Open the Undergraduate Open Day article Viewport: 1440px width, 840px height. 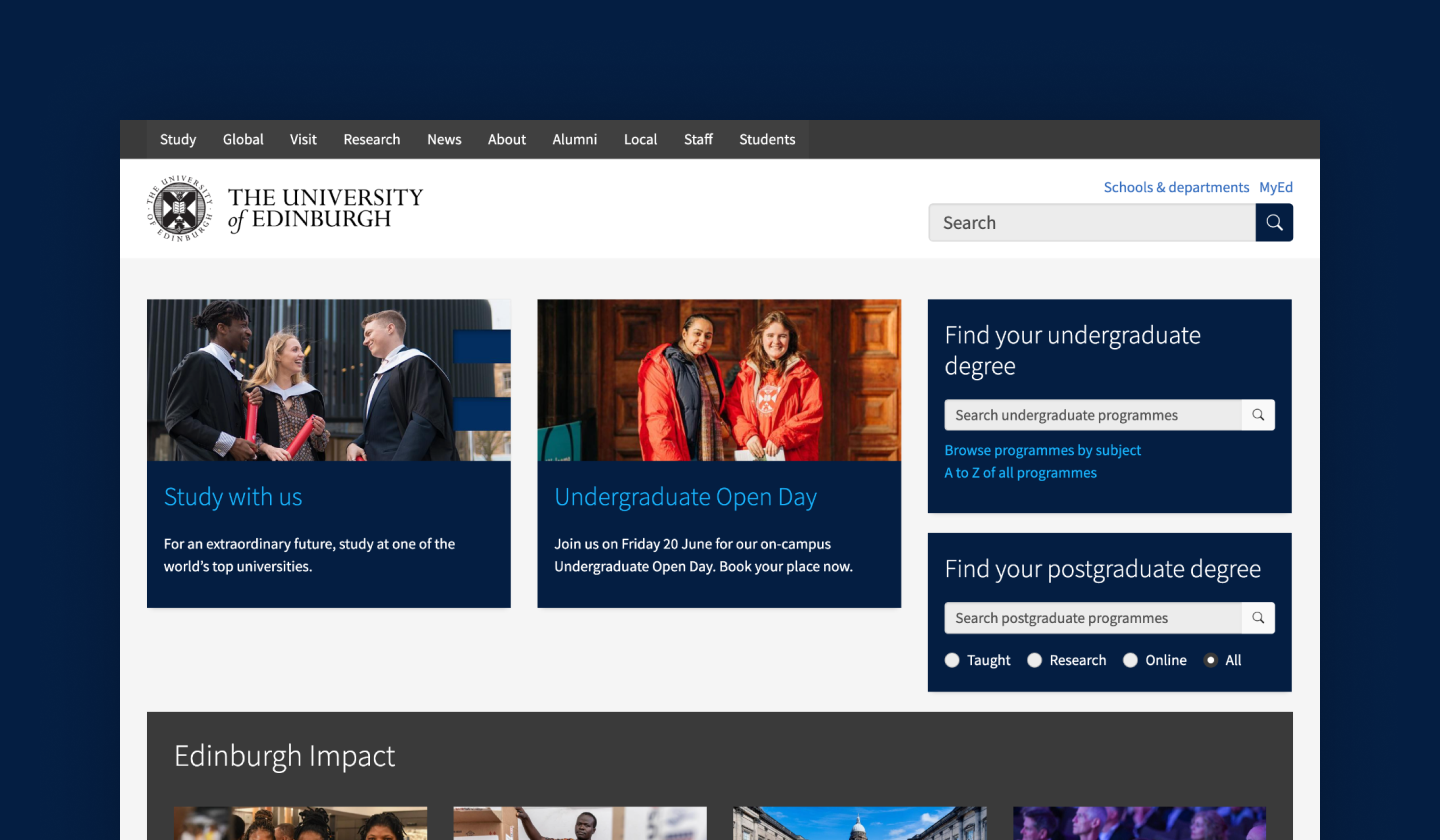(x=685, y=496)
